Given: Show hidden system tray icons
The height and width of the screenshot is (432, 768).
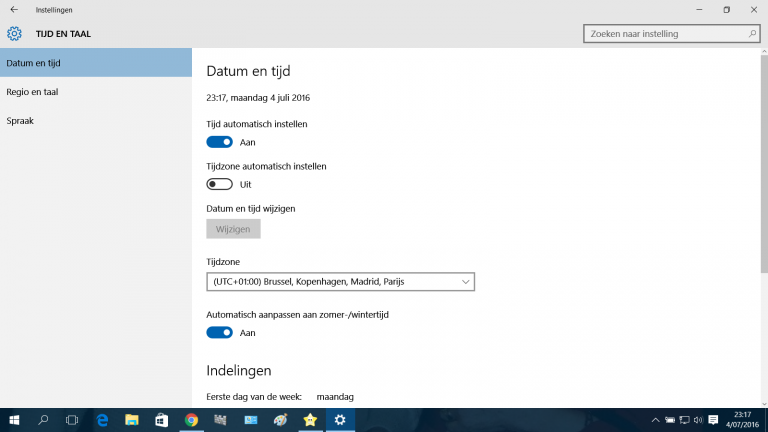Looking at the screenshot, I should coord(655,420).
